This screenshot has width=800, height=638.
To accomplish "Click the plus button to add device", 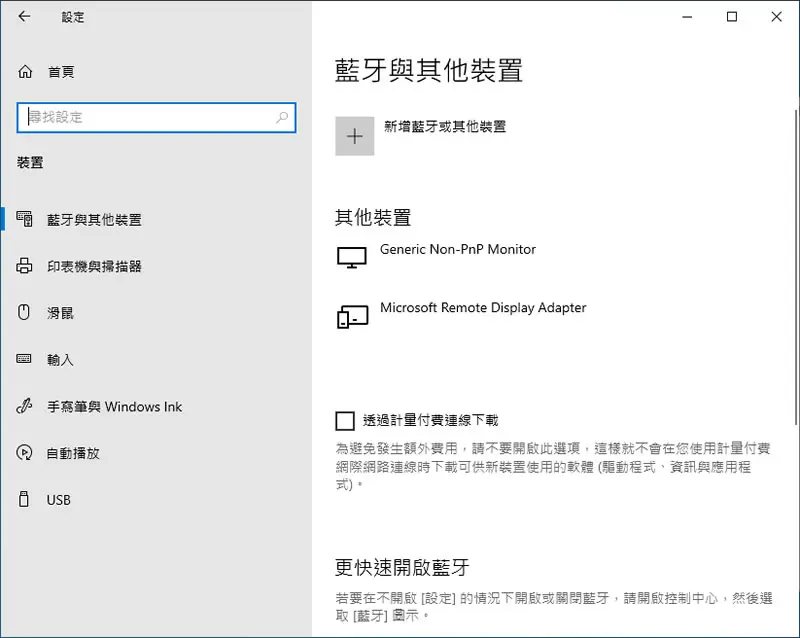I will pos(355,136).
